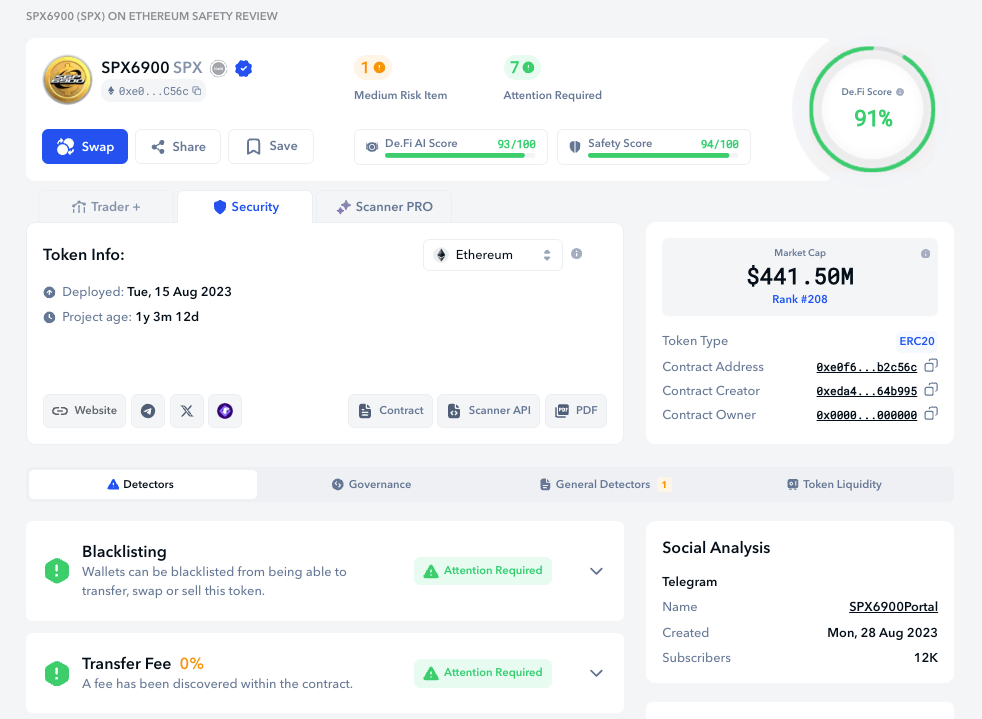Screen dimensions: 982x719
Task: Click the Safety Score progress bar
Action: tap(663, 155)
